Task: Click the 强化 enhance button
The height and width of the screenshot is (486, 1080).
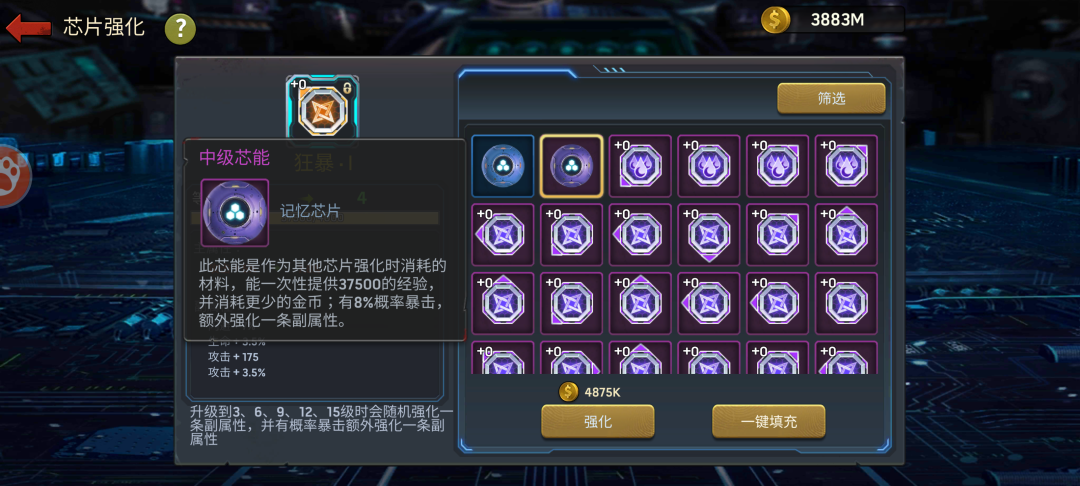Action: tap(598, 421)
